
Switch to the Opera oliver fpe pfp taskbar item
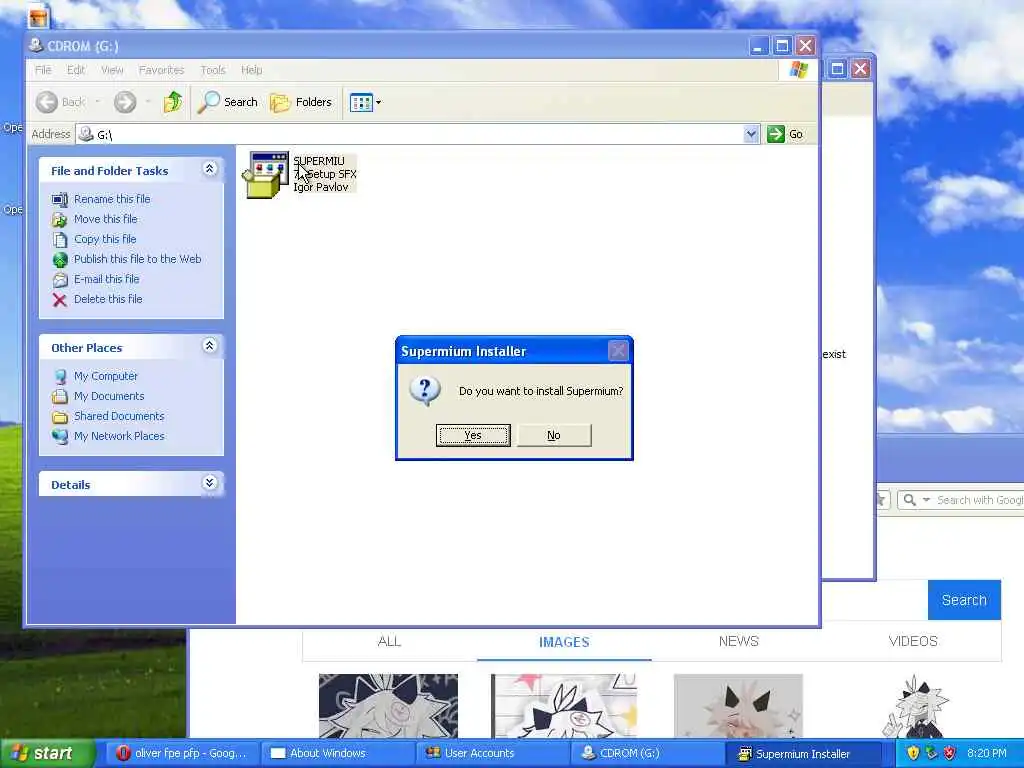(x=181, y=754)
